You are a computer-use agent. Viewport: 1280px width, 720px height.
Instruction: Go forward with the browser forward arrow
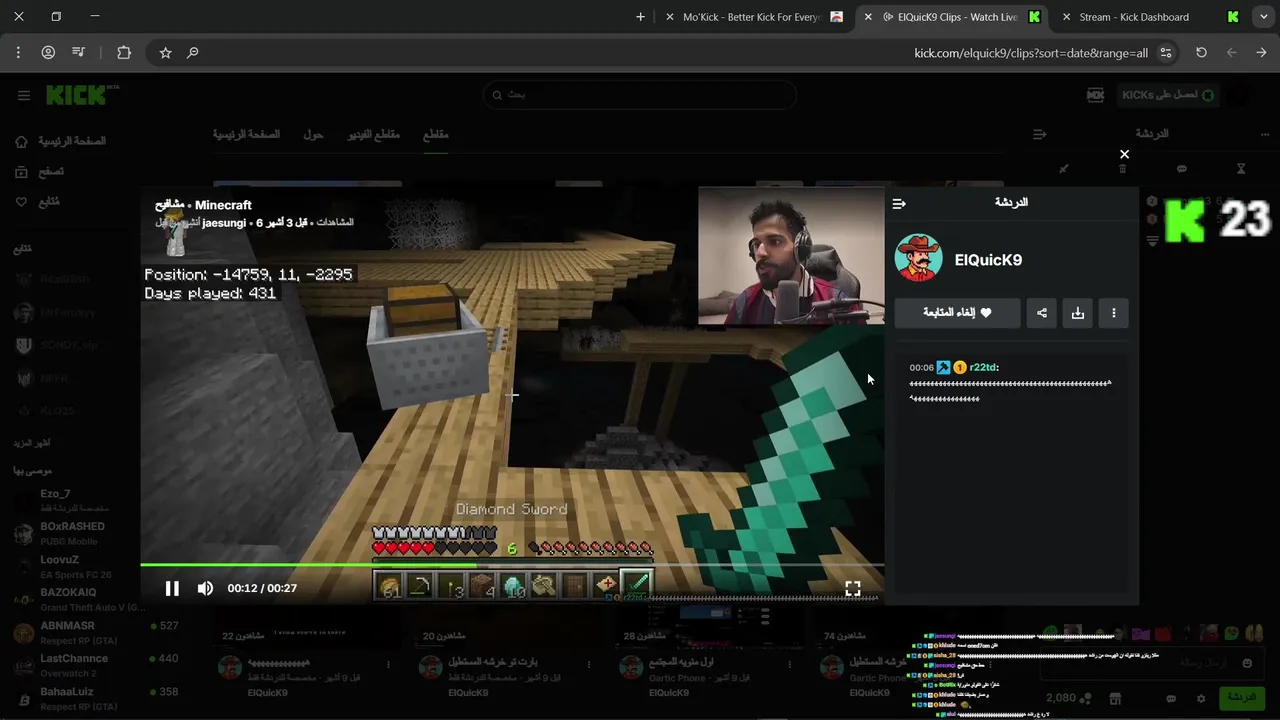(x=1231, y=53)
